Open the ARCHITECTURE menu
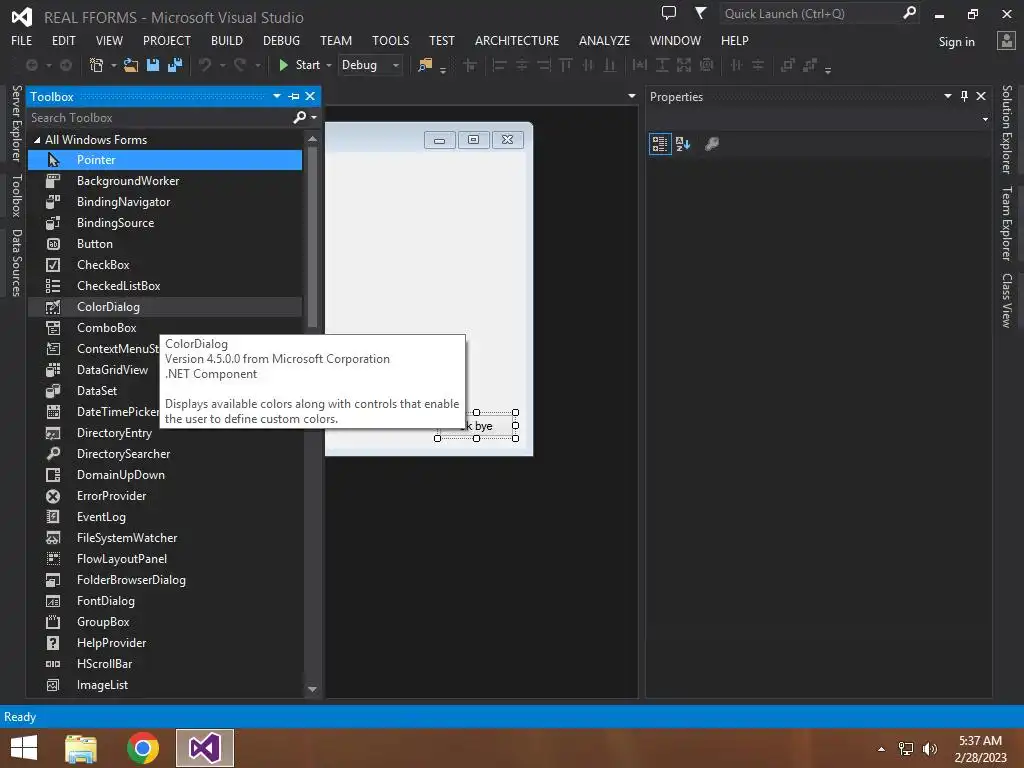1024x768 pixels. pos(517,40)
